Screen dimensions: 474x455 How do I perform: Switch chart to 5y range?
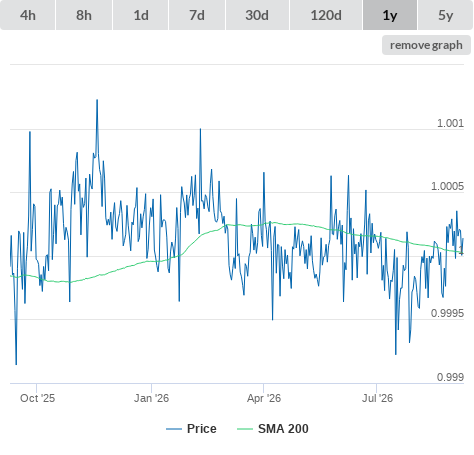click(x=446, y=15)
